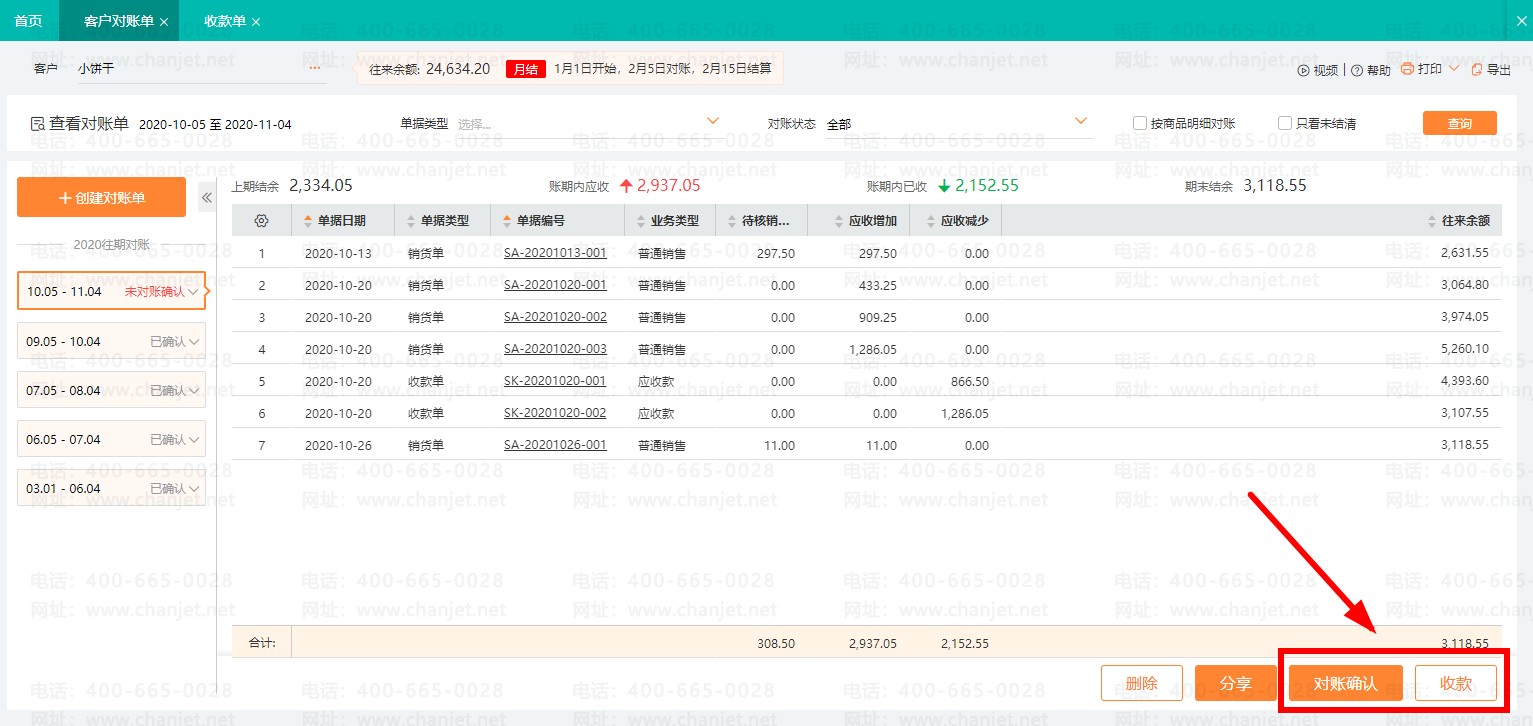Close the 客户对账单 tab
The width and height of the screenshot is (1533, 726).
coord(164,21)
